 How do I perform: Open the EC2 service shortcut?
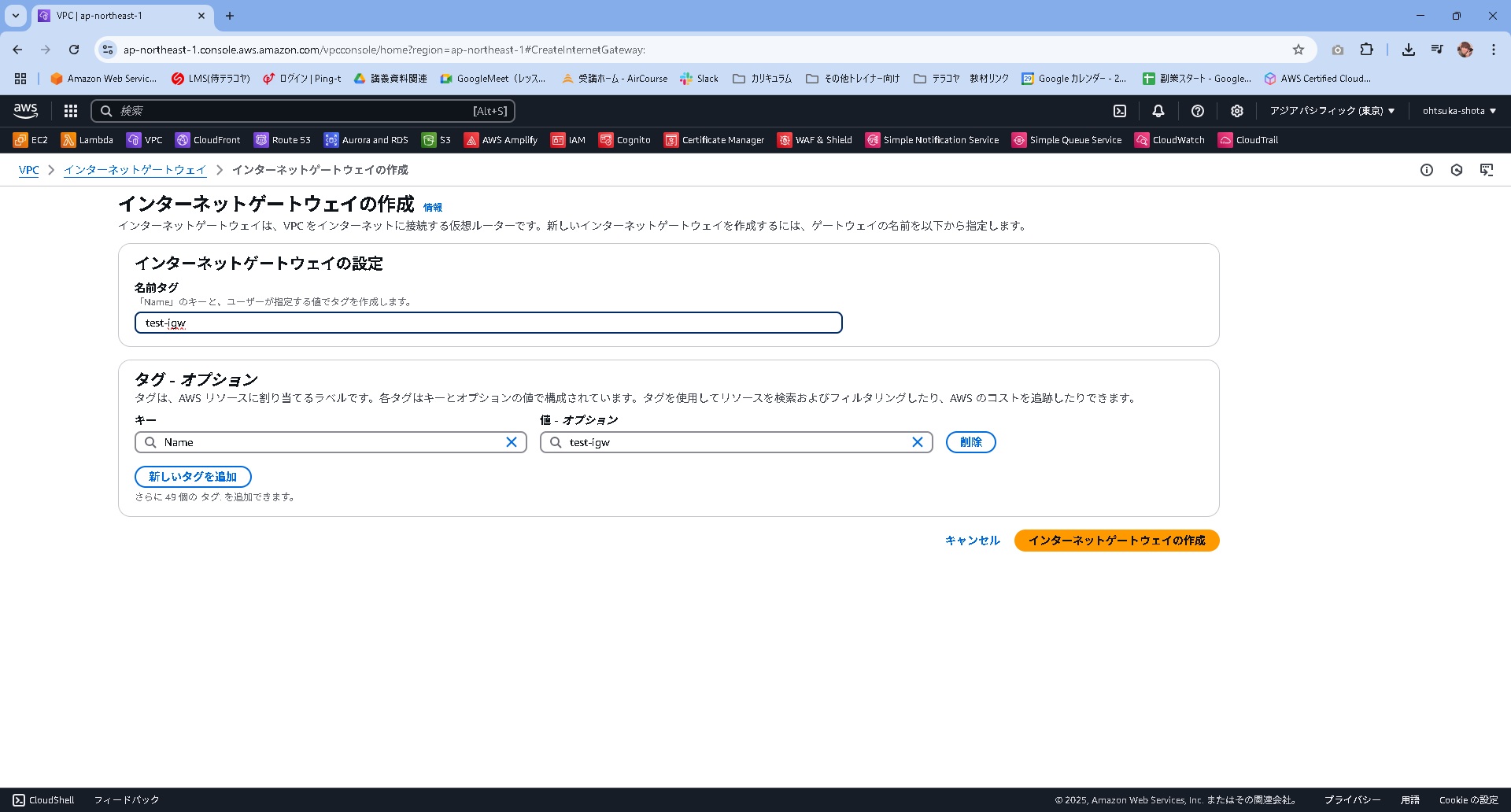pos(31,139)
